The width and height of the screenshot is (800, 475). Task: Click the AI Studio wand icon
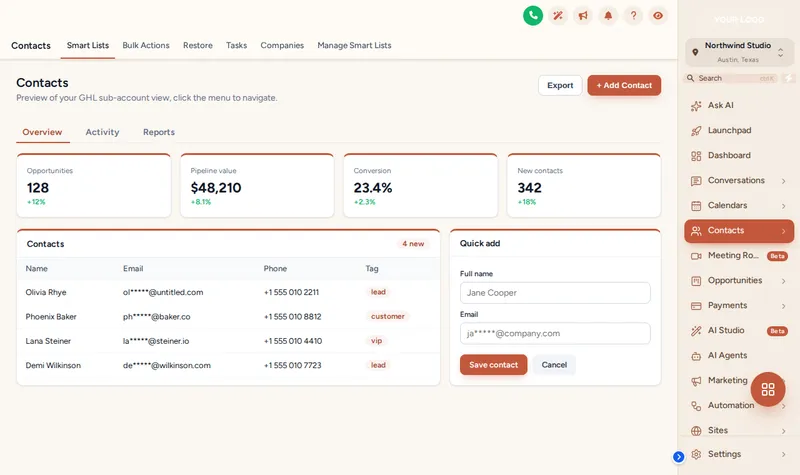point(696,331)
